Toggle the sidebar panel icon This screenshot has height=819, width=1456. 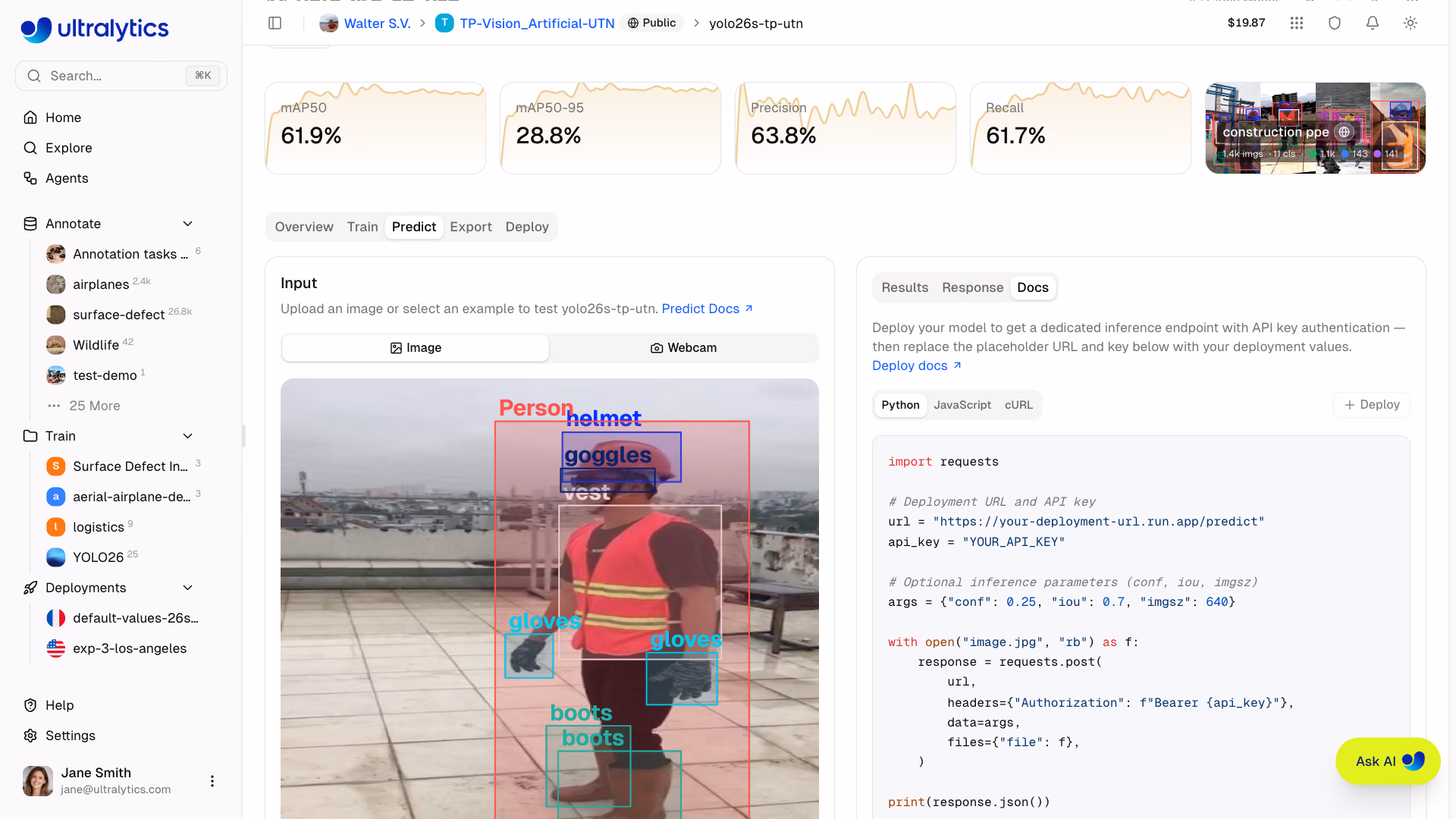[x=275, y=24]
